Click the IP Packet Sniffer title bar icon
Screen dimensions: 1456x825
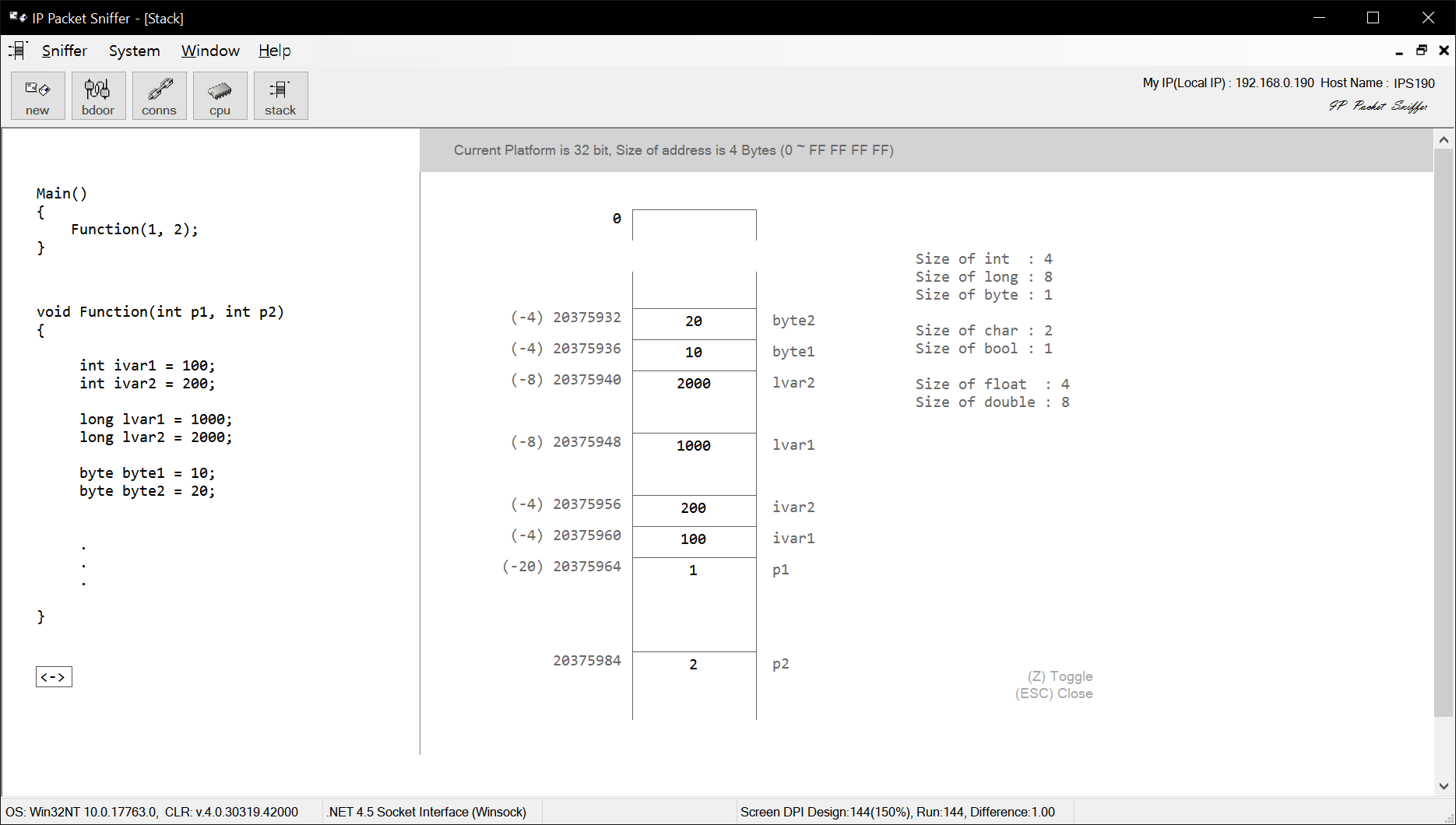(x=17, y=17)
